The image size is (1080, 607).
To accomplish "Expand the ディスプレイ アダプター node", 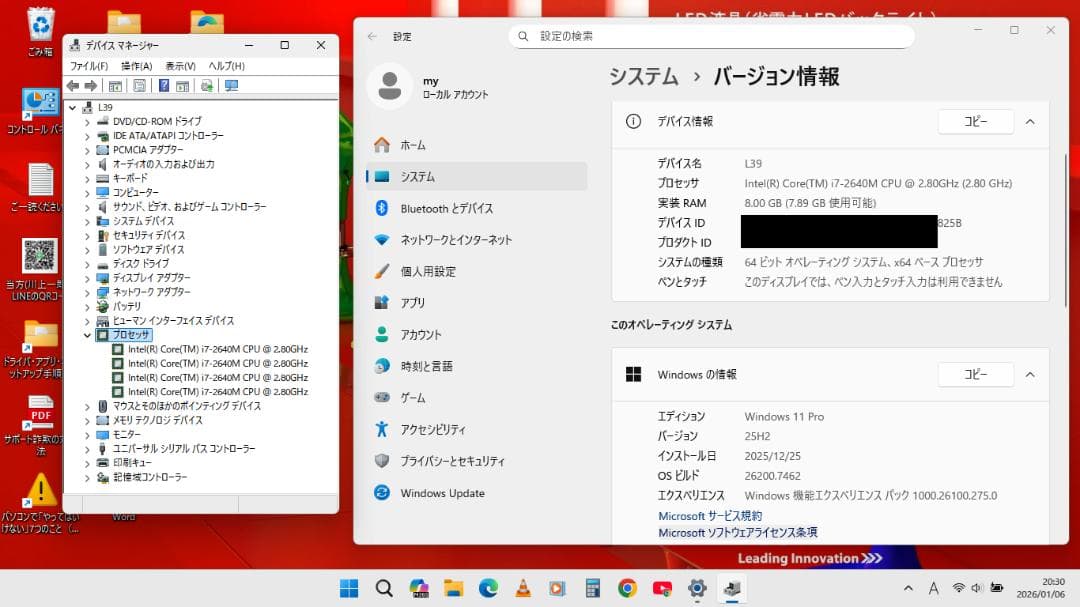I will 88,278.
